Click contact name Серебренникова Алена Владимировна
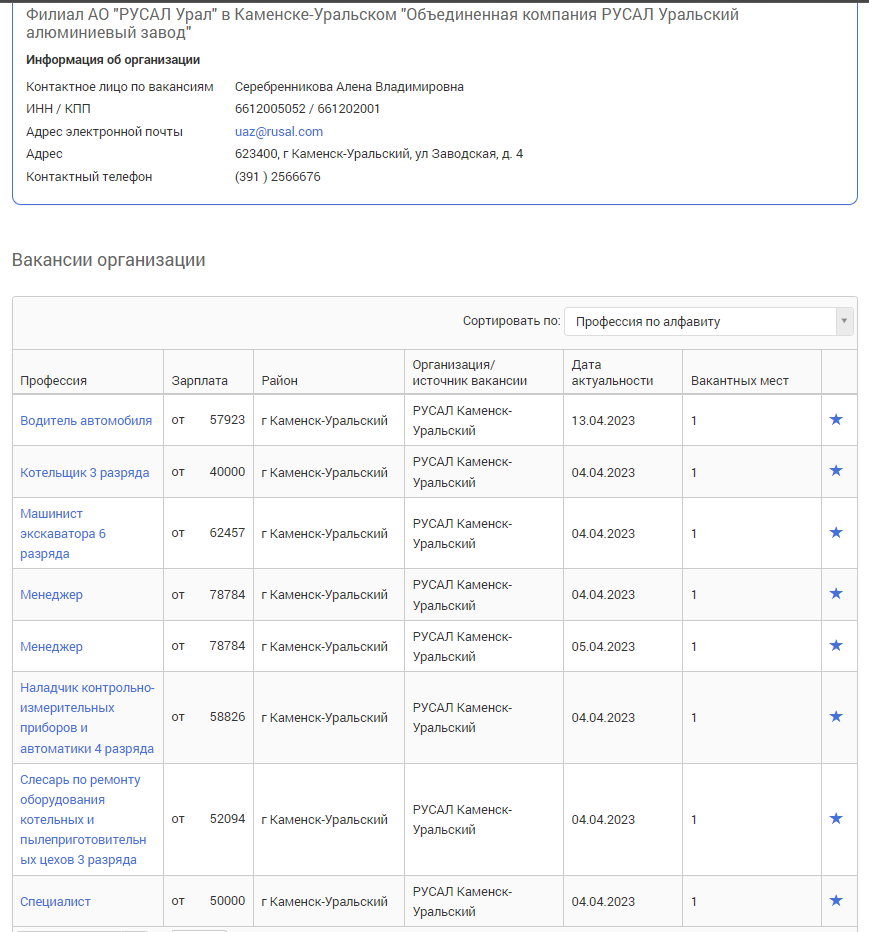 click(x=350, y=87)
